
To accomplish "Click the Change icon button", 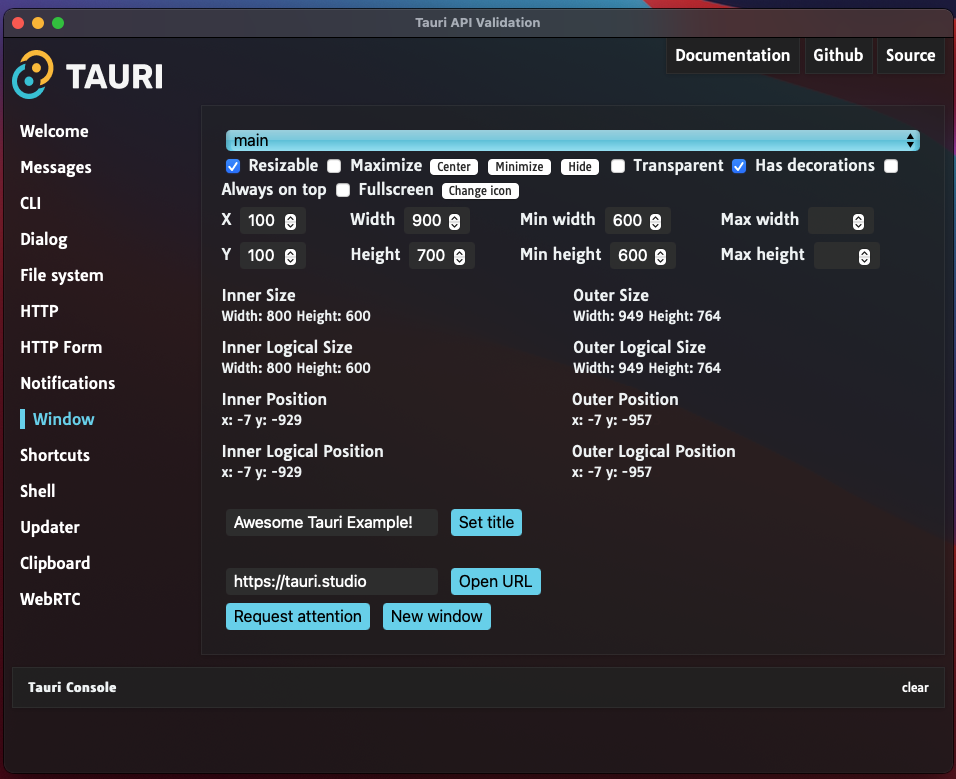I will [x=480, y=191].
